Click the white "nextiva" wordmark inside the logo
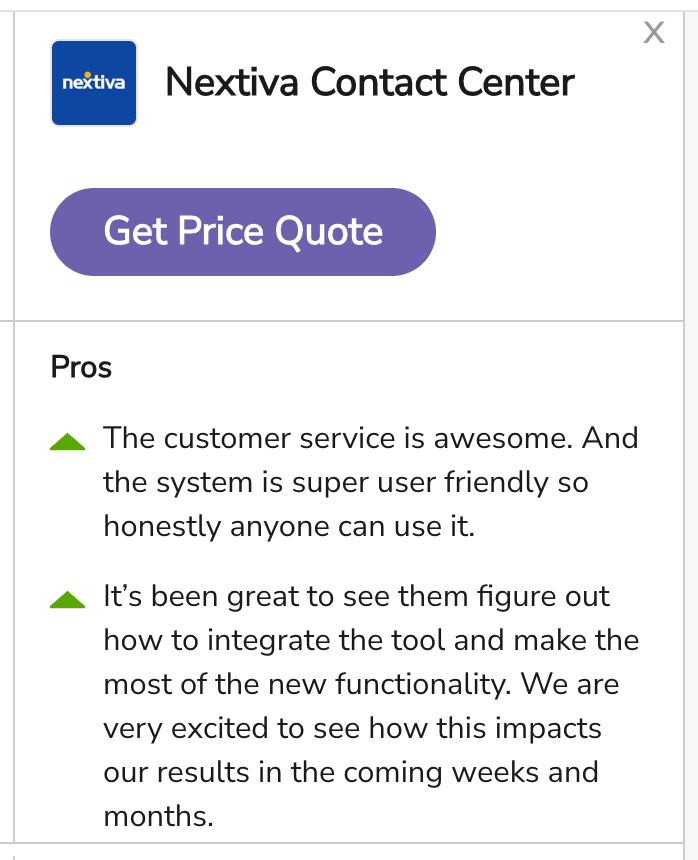 pos(94,82)
